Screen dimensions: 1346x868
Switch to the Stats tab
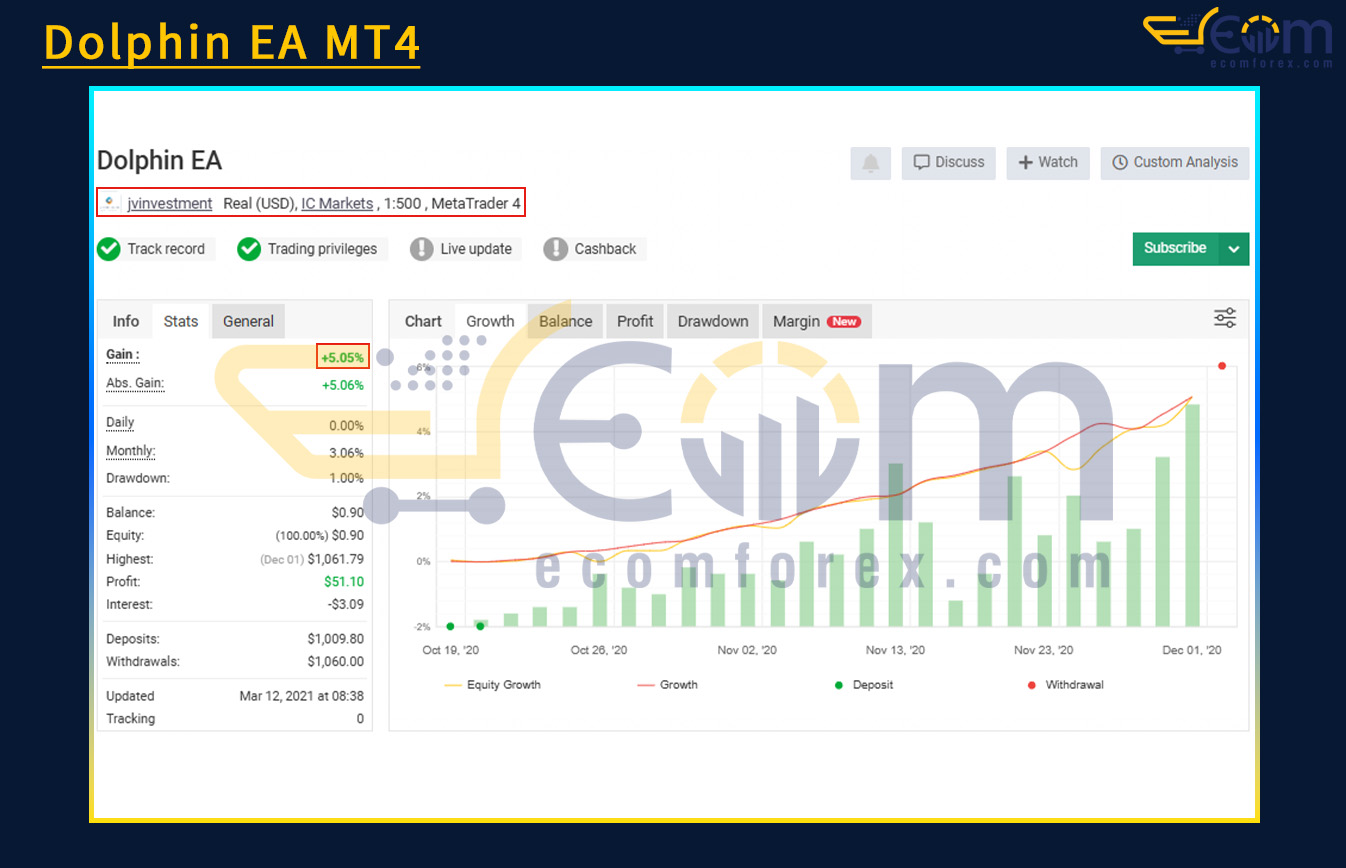[181, 321]
